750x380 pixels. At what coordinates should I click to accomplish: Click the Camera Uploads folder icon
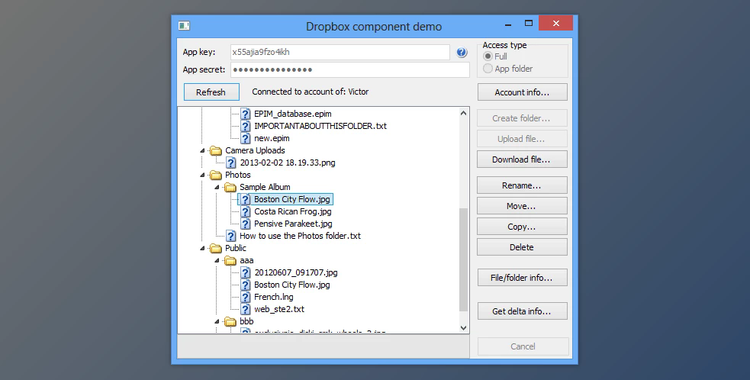coord(216,151)
